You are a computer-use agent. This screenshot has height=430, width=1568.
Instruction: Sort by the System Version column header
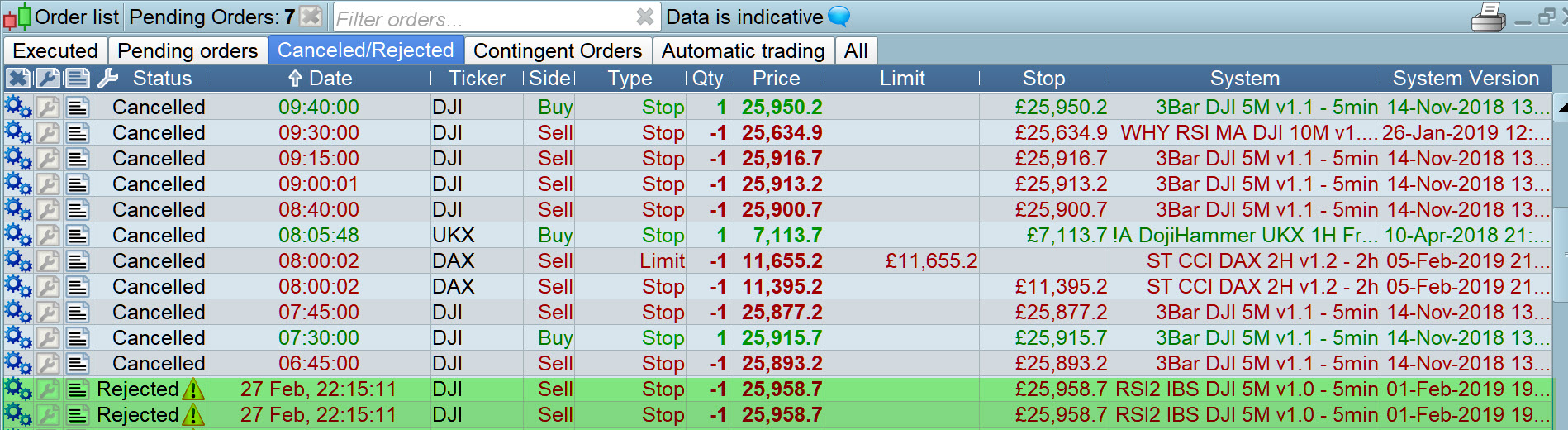1465,79
